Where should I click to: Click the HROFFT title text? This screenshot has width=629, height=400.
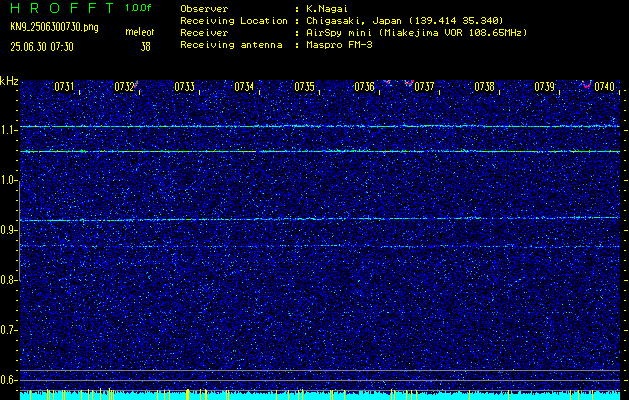pos(62,8)
